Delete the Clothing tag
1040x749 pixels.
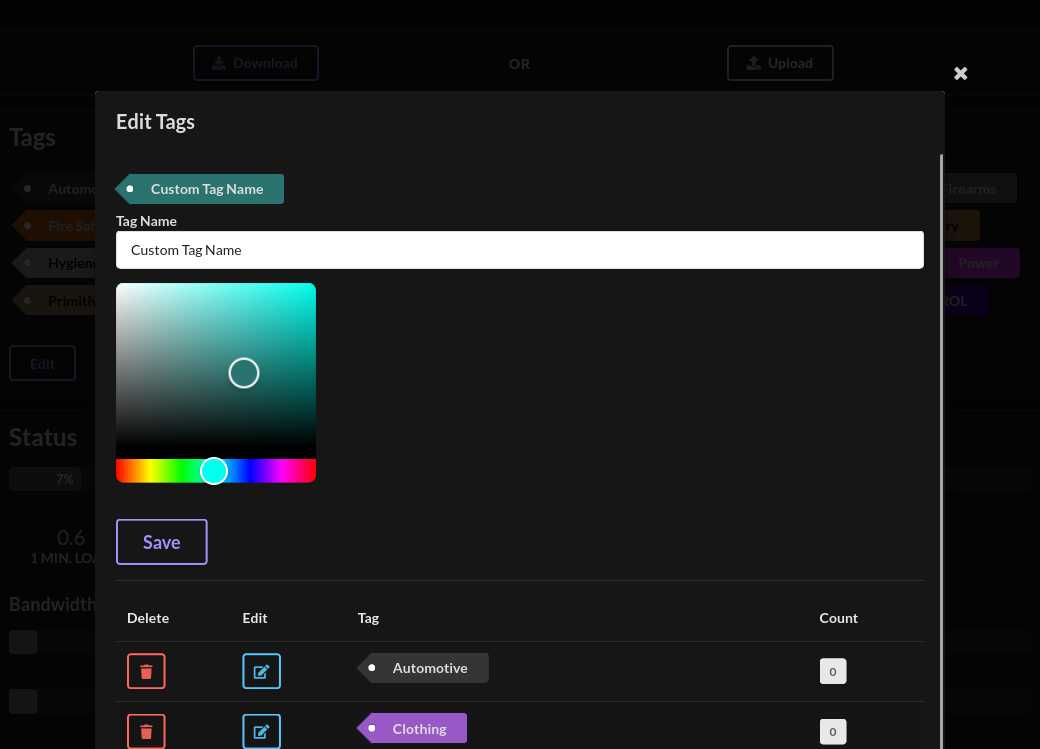pos(146,731)
